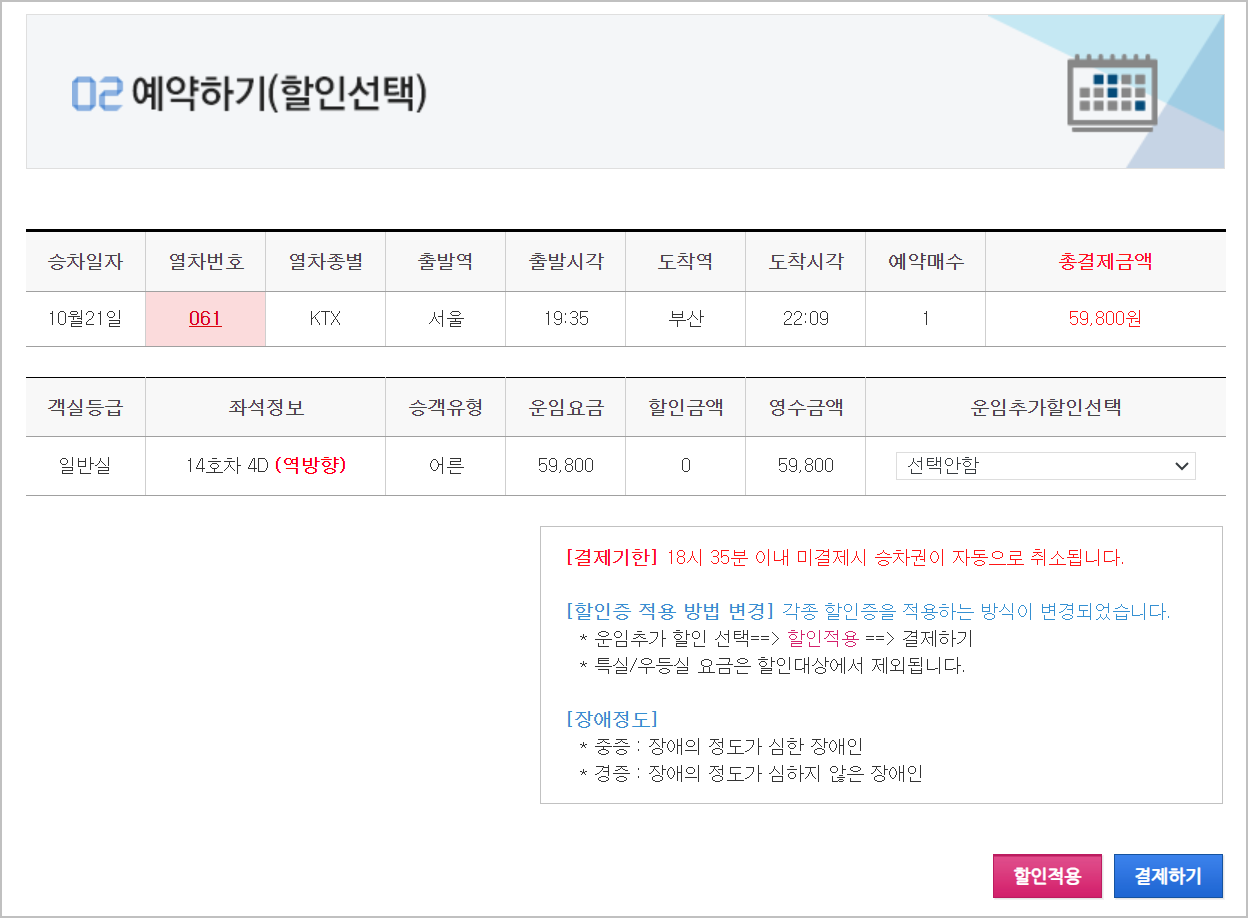Select the 운임추가할인선택 column header

point(1046,407)
